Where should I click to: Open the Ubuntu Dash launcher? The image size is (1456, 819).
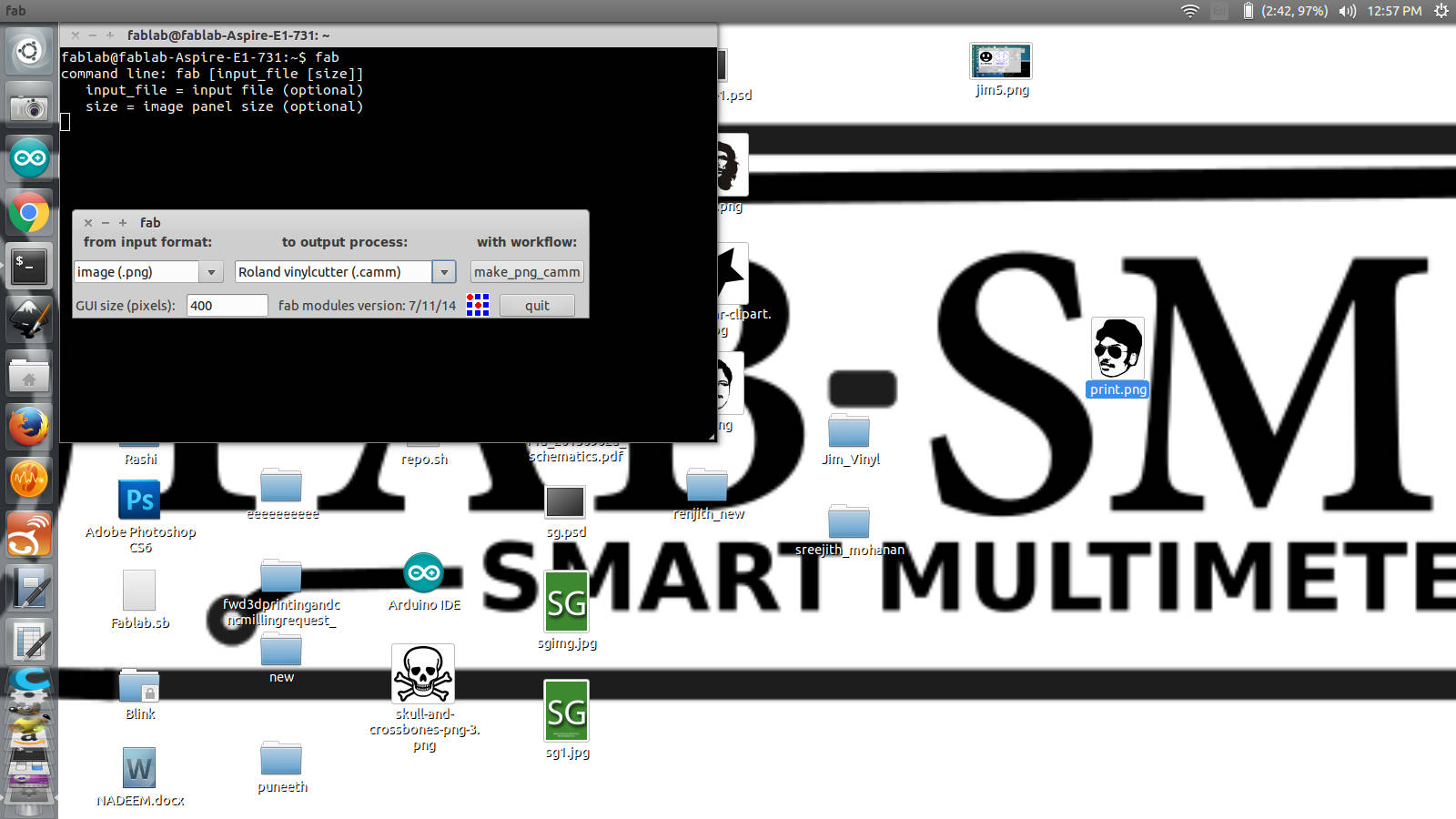point(29,51)
